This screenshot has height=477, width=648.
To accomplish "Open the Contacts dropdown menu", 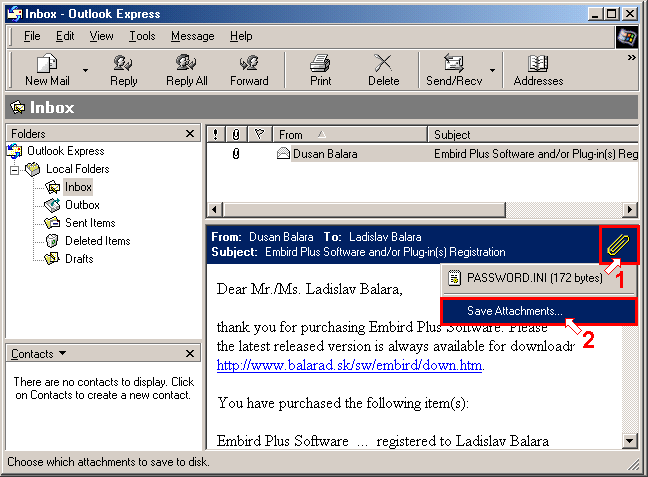I will [x=38, y=354].
